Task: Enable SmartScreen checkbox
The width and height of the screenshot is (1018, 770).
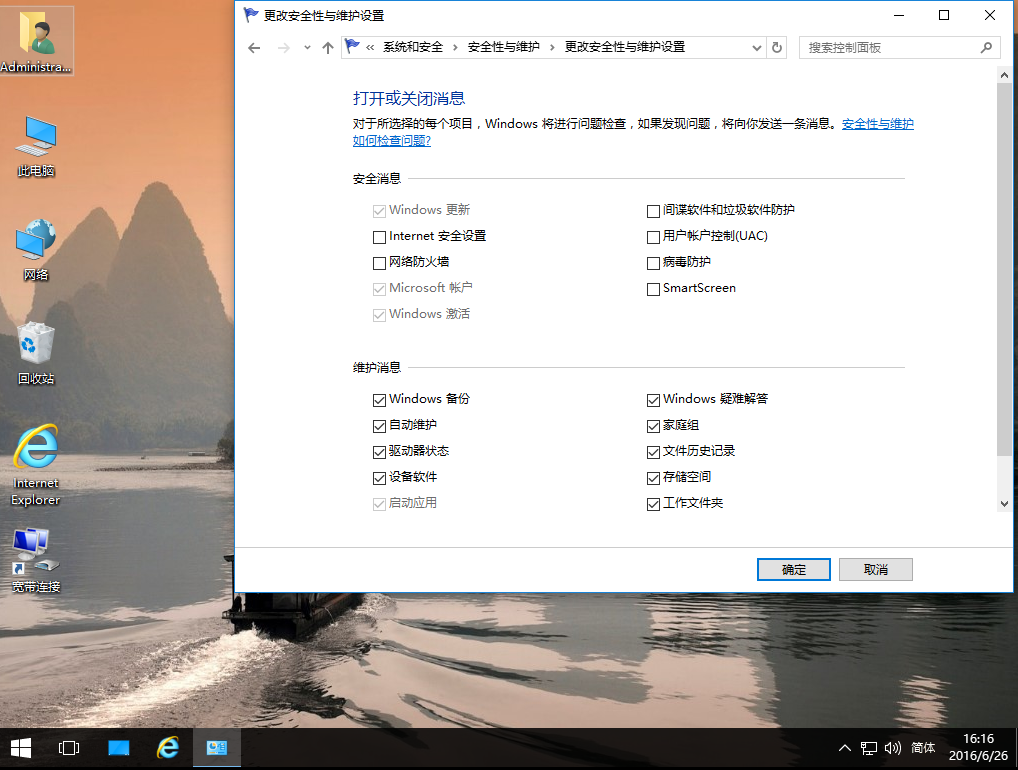Action: [654, 289]
